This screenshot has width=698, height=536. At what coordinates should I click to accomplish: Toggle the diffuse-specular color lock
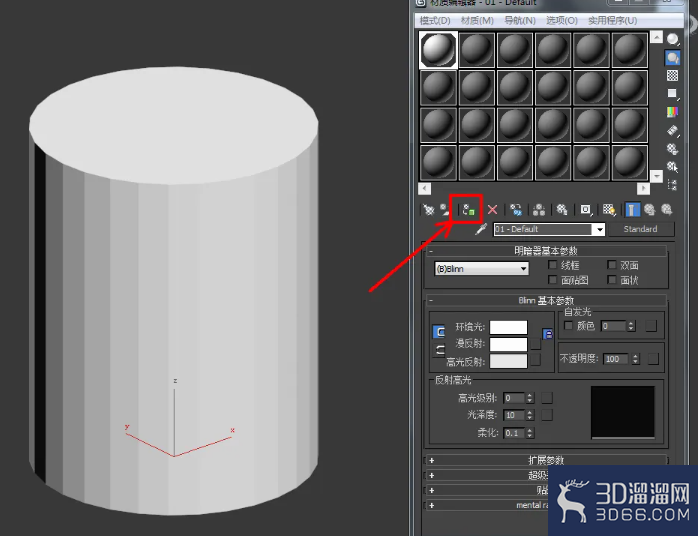[438, 350]
